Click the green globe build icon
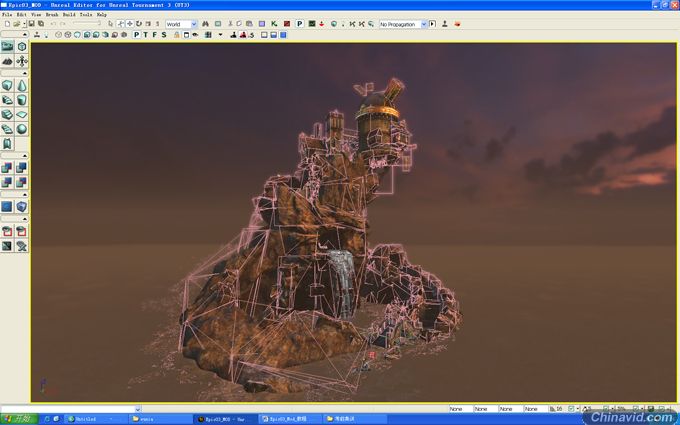 pos(333,24)
